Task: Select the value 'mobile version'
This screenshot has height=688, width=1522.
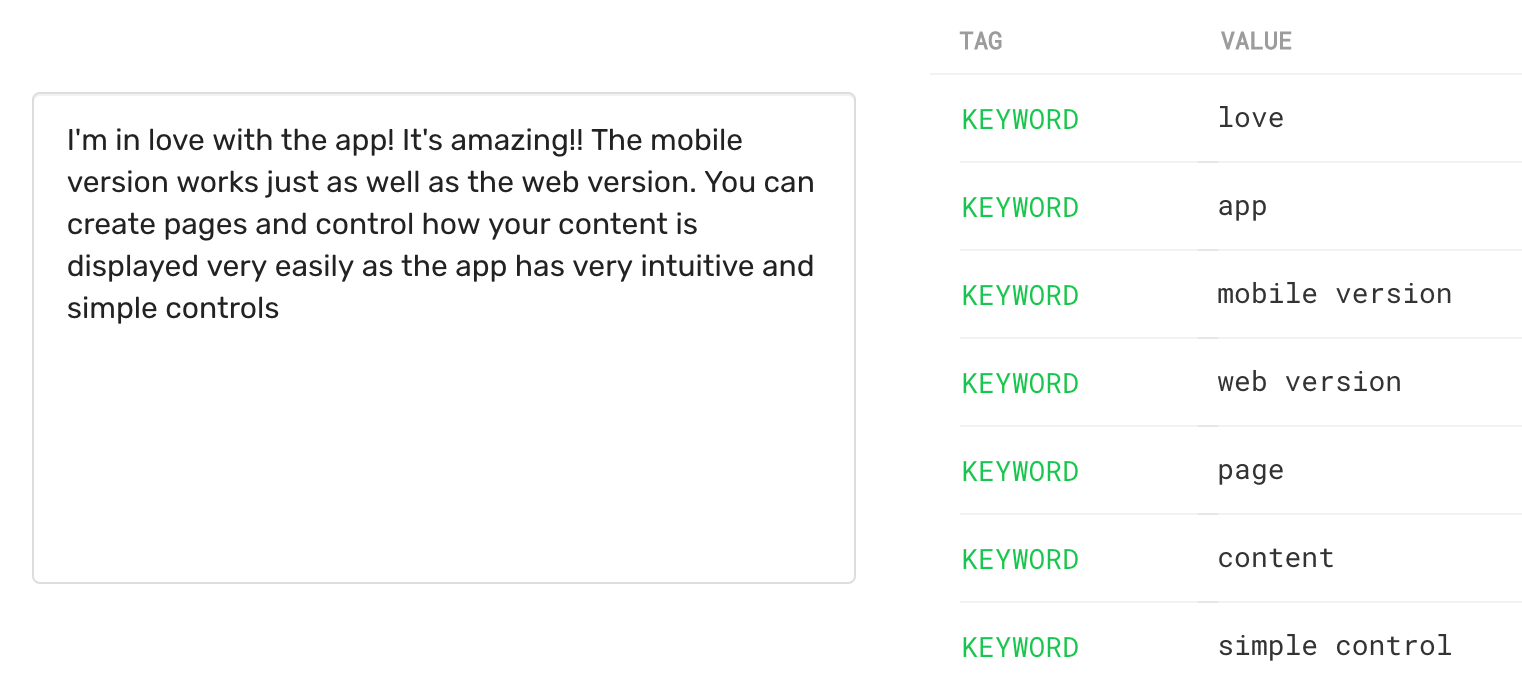Action: pyautogui.click(x=1334, y=293)
